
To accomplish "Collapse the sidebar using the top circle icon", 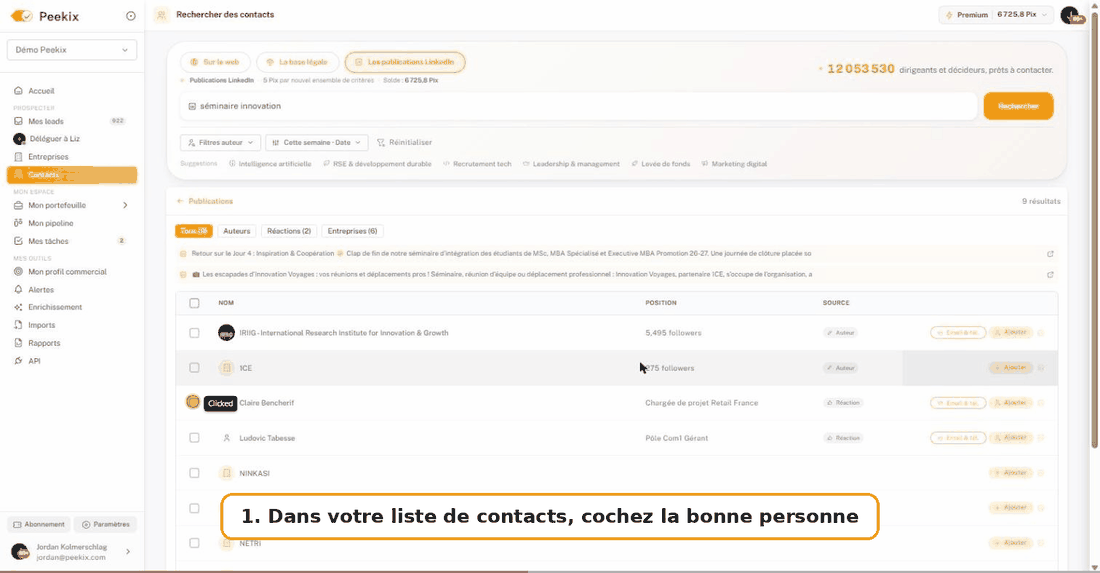I will (x=130, y=15).
